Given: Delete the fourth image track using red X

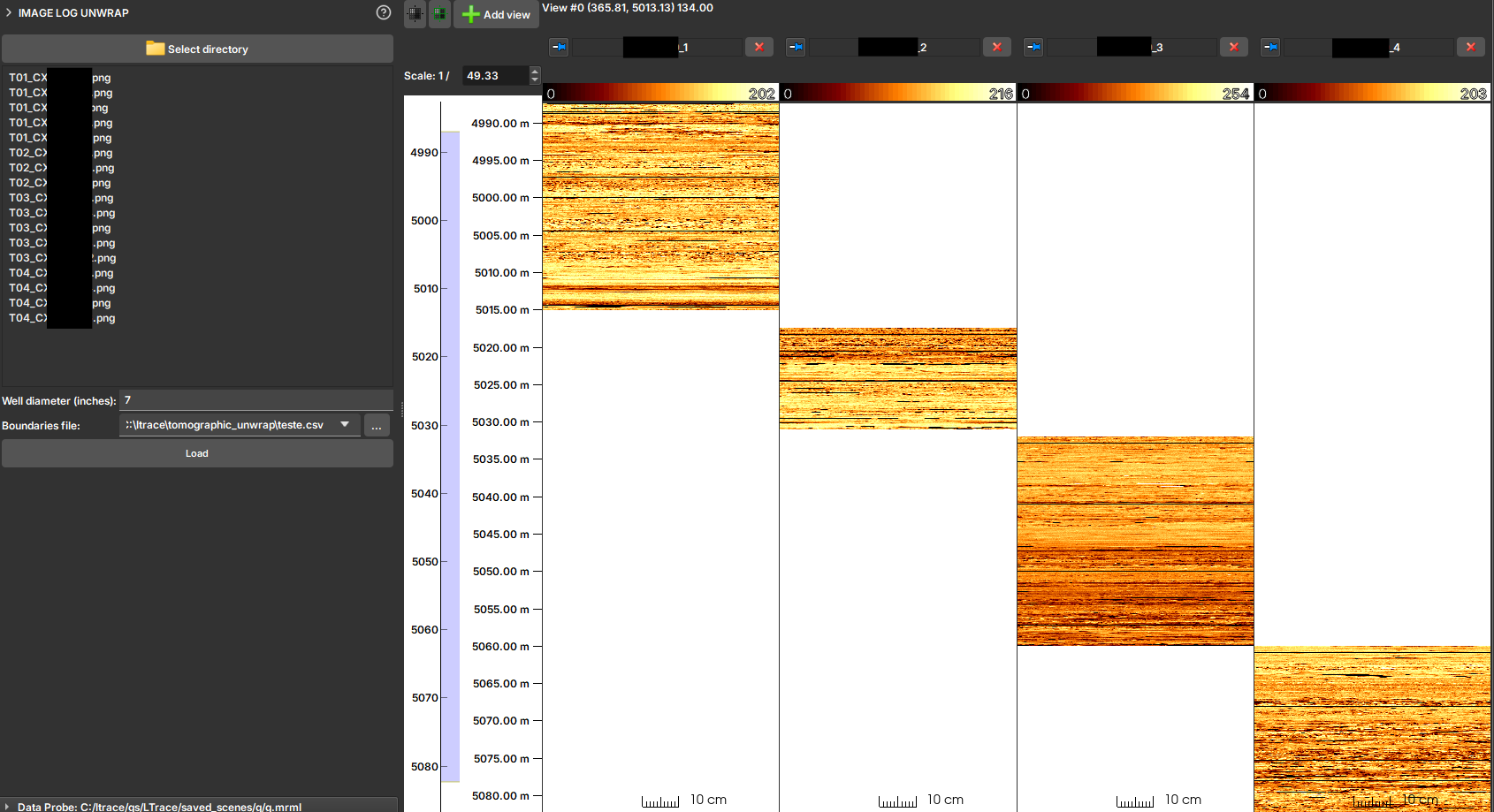Looking at the screenshot, I should (x=1470, y=47).
